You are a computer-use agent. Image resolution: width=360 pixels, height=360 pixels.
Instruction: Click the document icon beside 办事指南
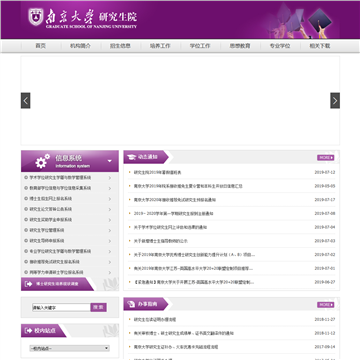click(132, 304)
